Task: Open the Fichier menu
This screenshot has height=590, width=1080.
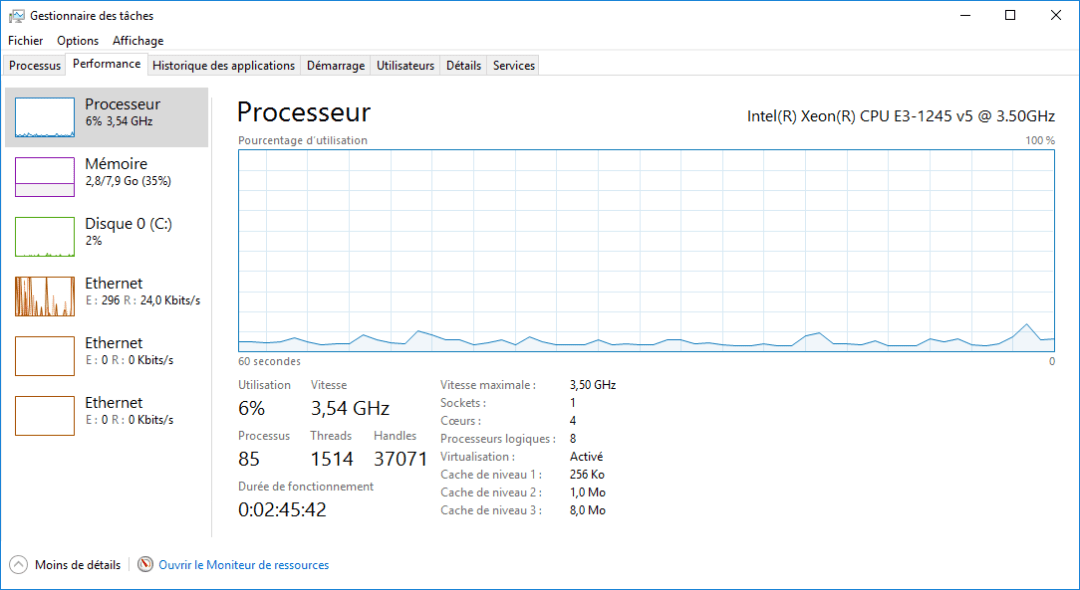Action: (x=26, y=41)
